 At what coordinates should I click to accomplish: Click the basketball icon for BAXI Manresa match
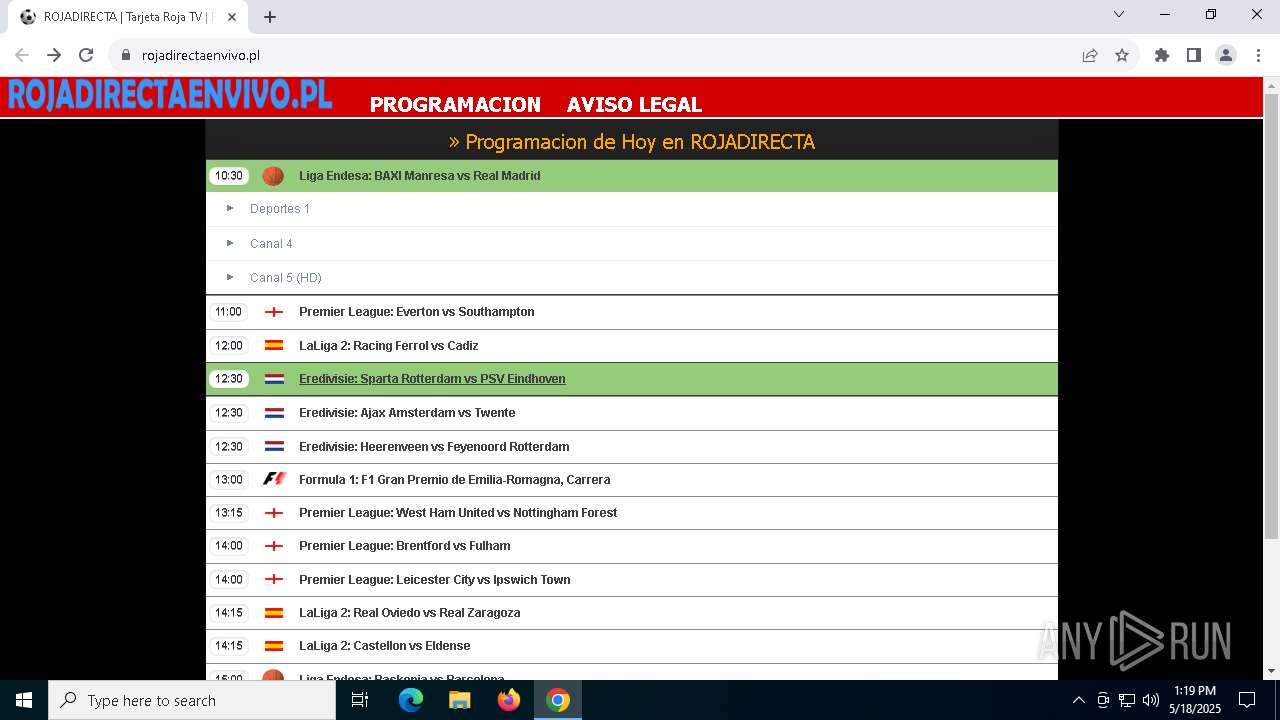coord(273,176)
